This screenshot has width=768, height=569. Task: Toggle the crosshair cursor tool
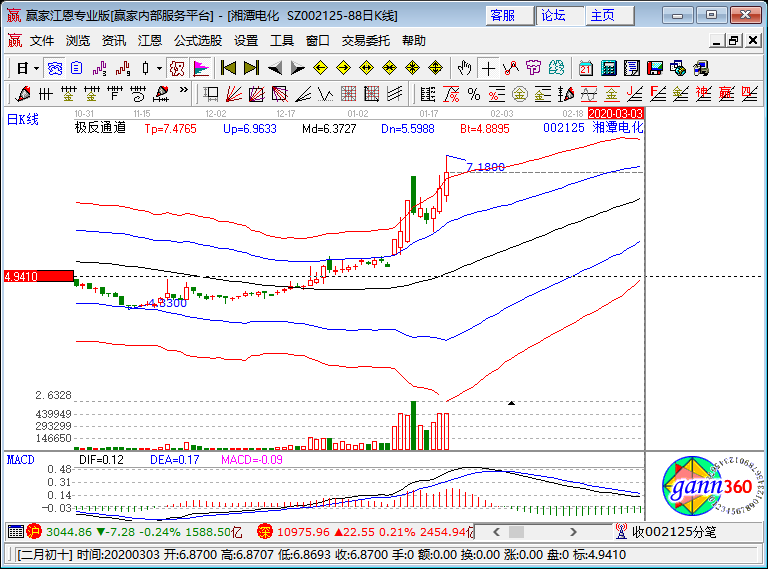(488, 68)
